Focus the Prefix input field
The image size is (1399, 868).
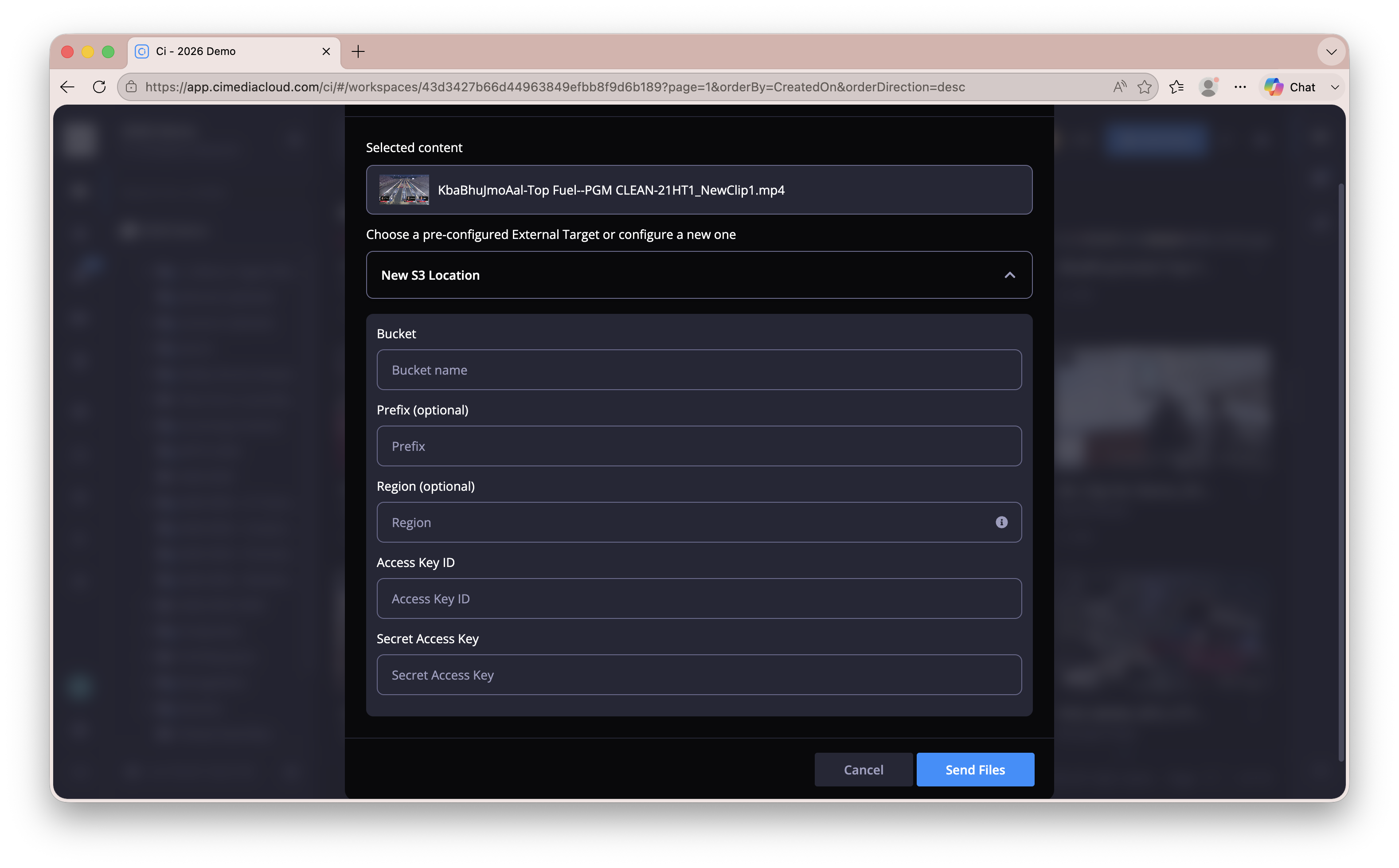coord(699,446)
